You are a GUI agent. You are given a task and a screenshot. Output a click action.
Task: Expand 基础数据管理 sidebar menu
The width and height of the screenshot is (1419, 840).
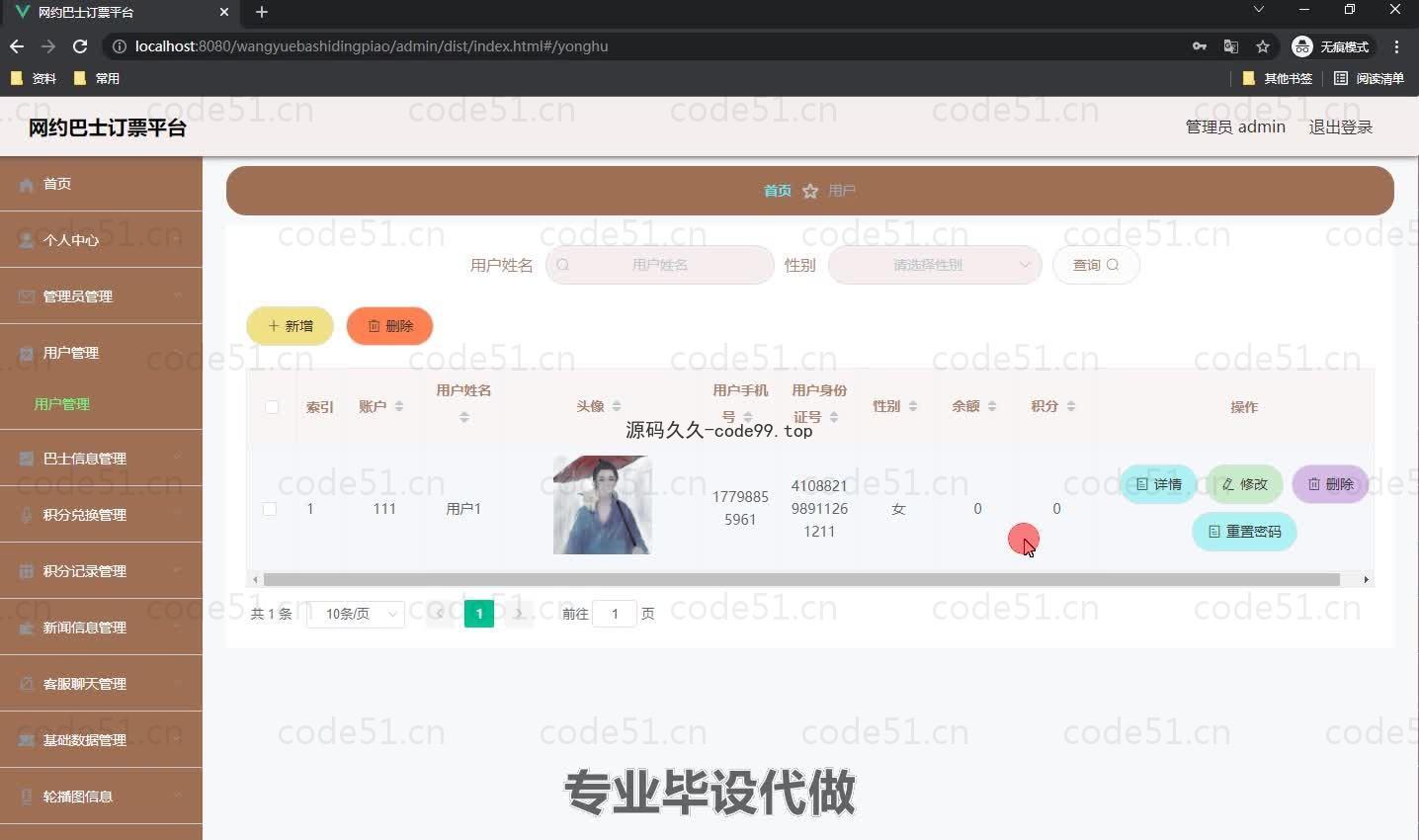coord(101,740)
